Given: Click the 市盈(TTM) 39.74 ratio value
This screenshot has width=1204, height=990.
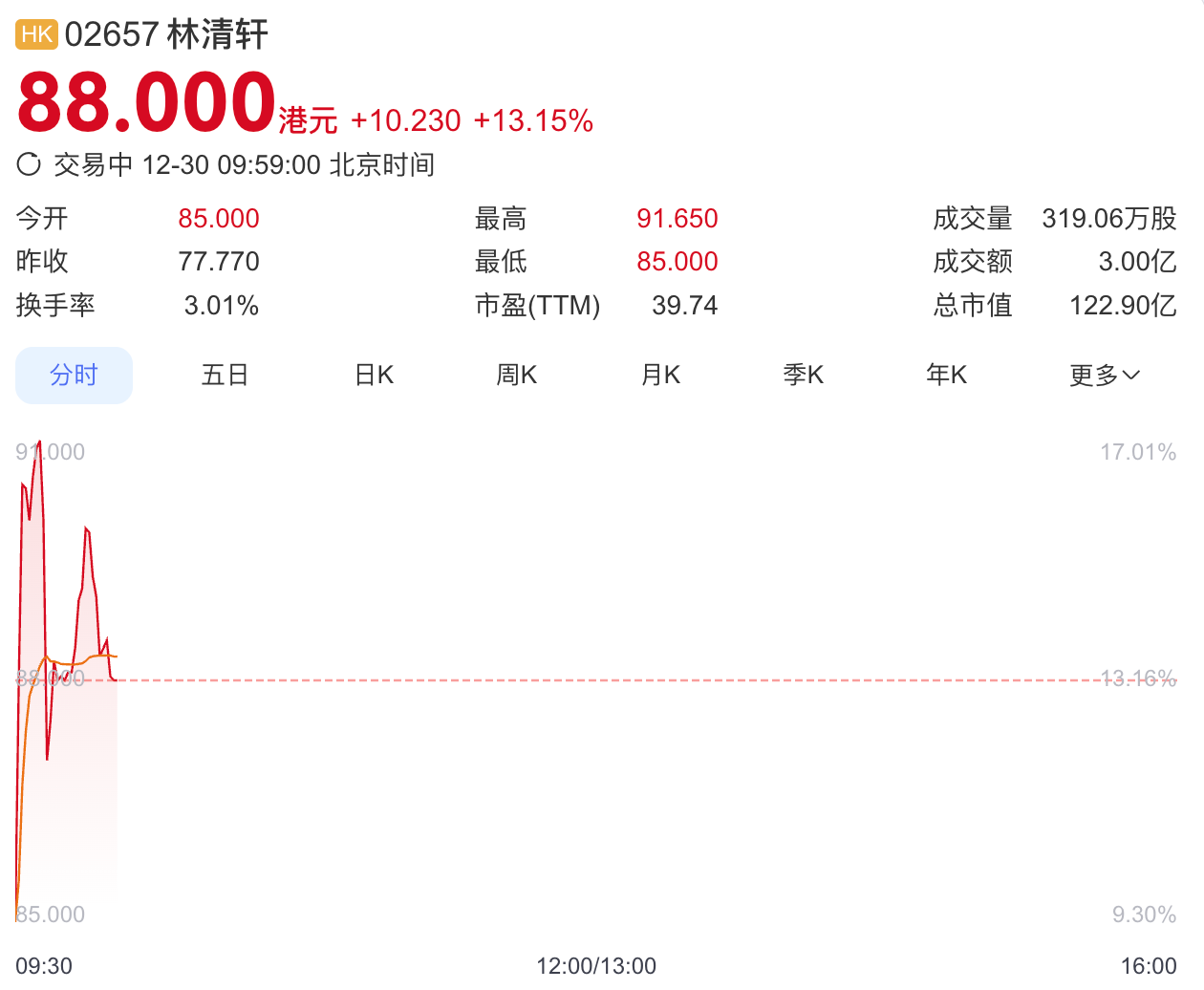Looking at the screenshot, I should [684, 305].
